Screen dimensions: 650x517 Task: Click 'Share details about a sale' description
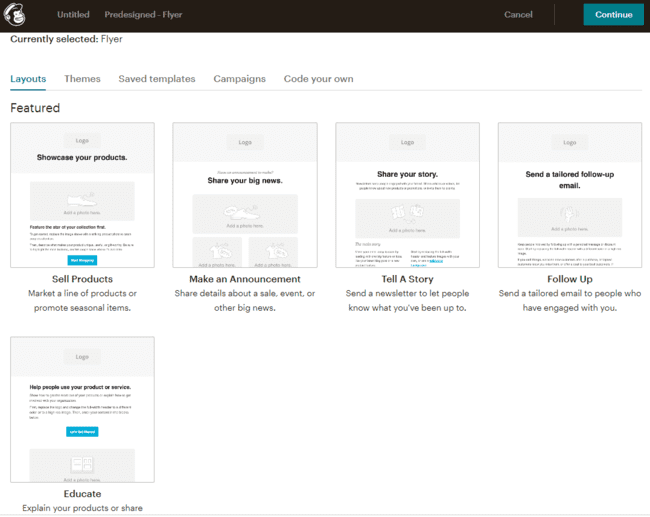pos(245,301)
